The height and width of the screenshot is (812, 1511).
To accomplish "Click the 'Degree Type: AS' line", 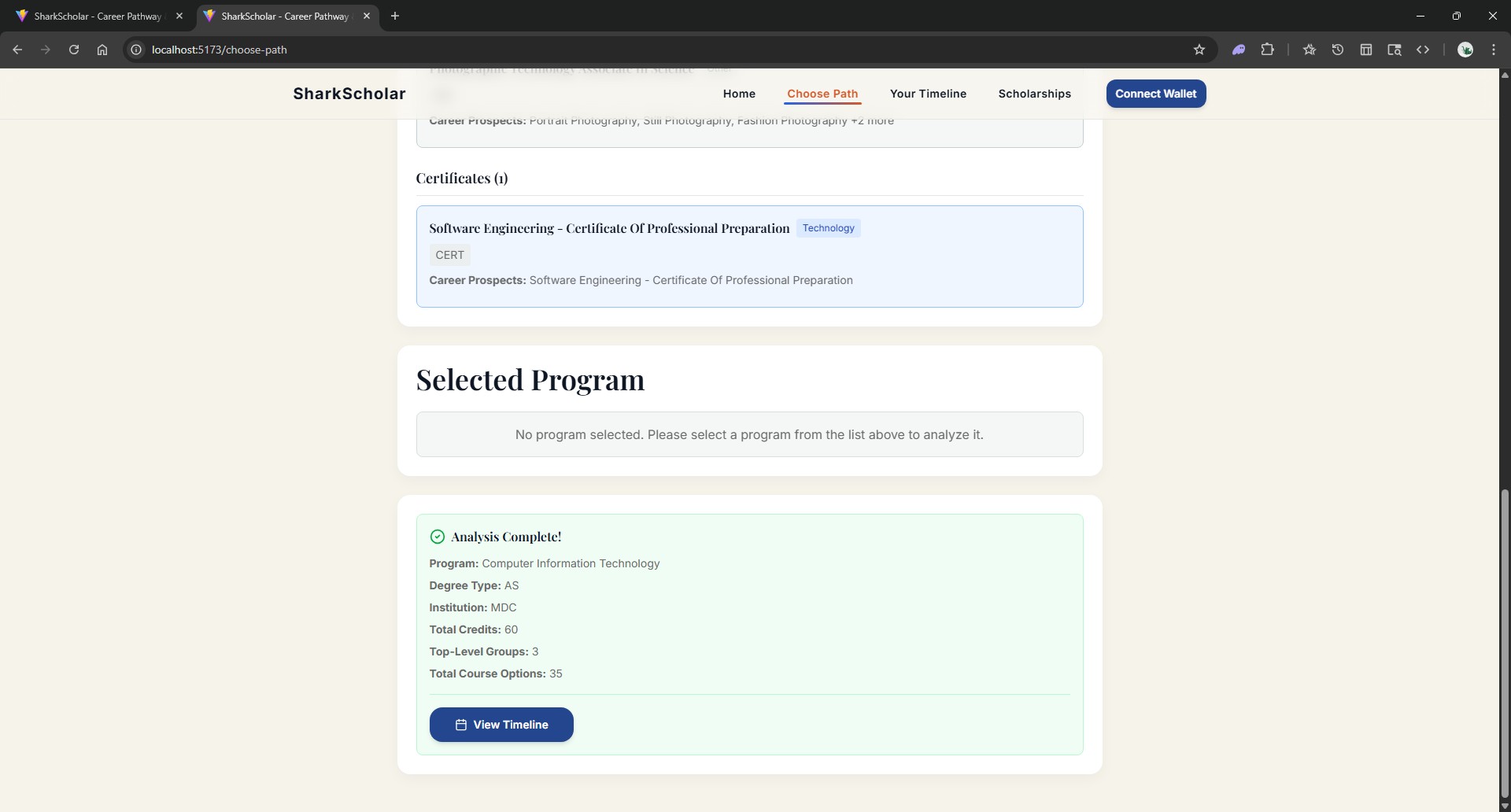I will (474, 585).
